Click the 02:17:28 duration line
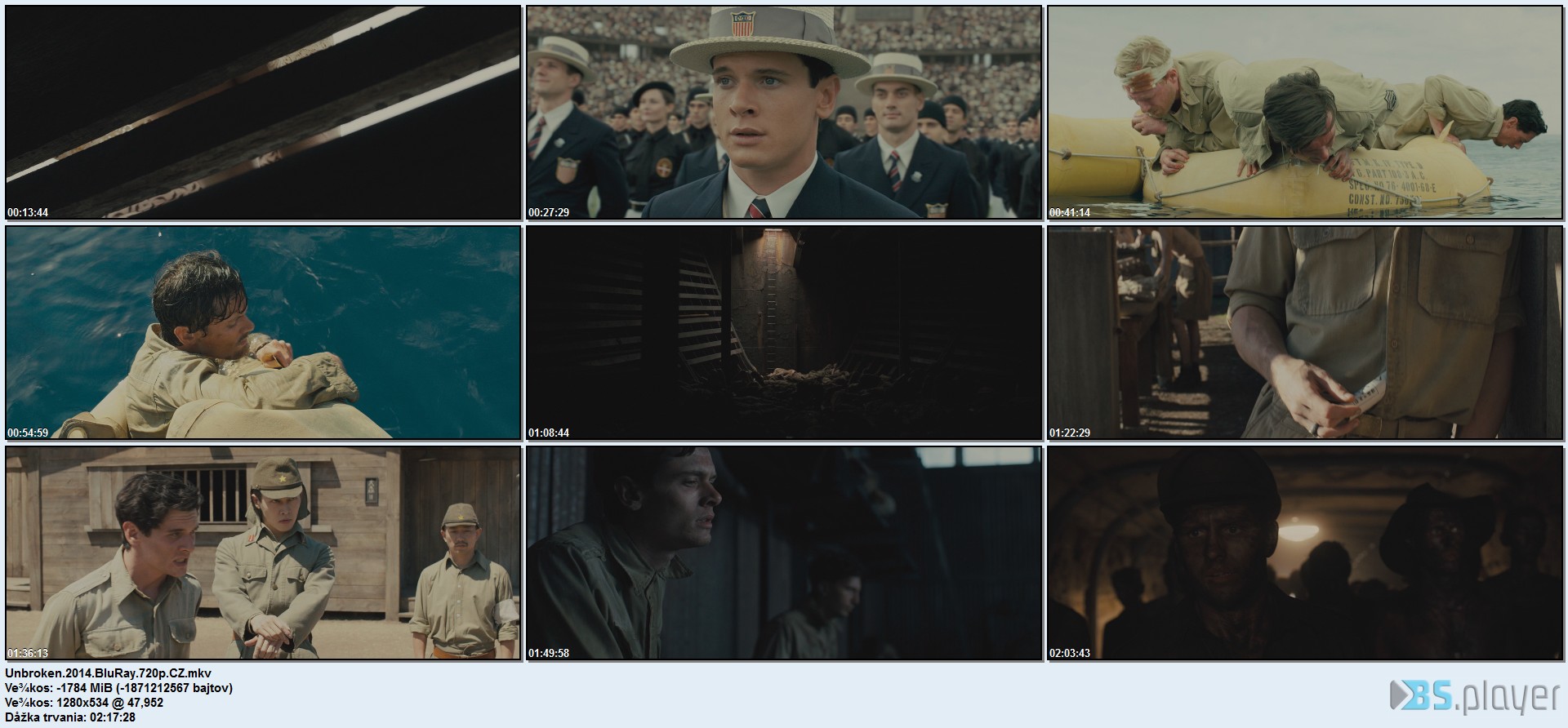Image resolution: width=1568 pixels, height=728 pixels. pos(70,717)
